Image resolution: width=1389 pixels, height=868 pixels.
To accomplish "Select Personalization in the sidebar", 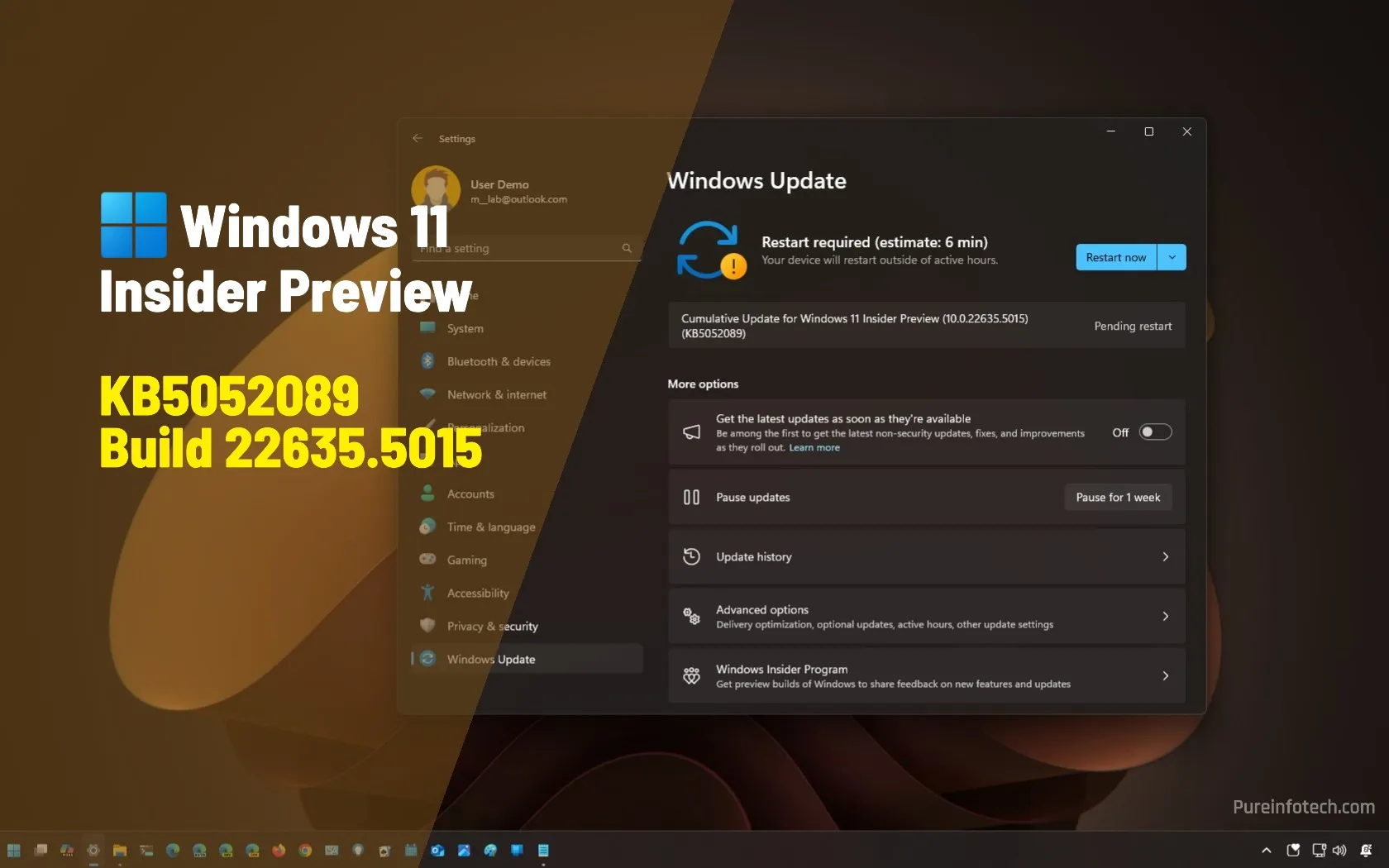I will click(x=485, y=427).
